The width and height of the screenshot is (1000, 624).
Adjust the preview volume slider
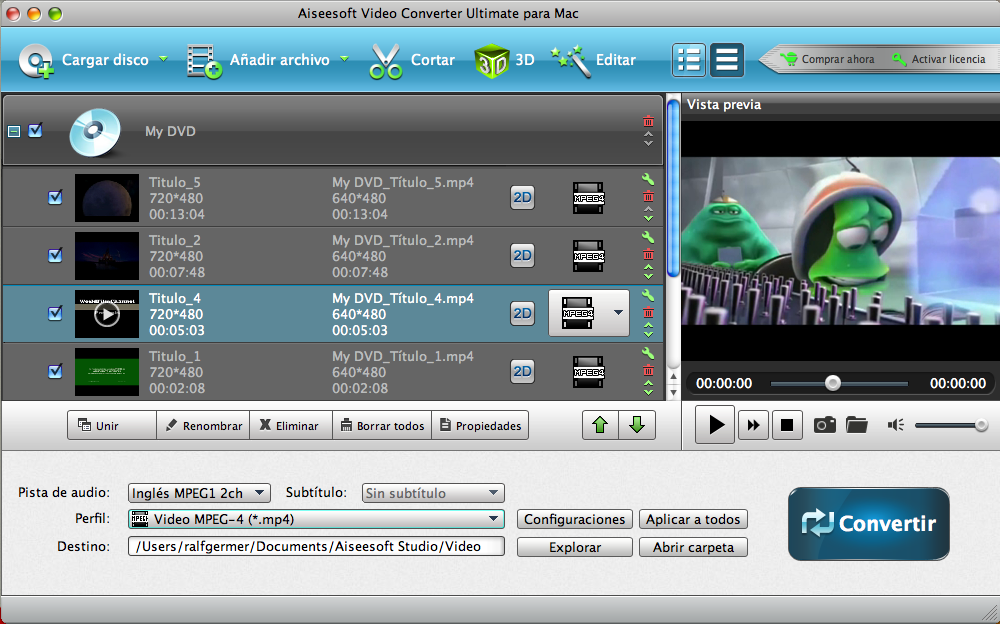pyautogui.click(x=951, y=426)
